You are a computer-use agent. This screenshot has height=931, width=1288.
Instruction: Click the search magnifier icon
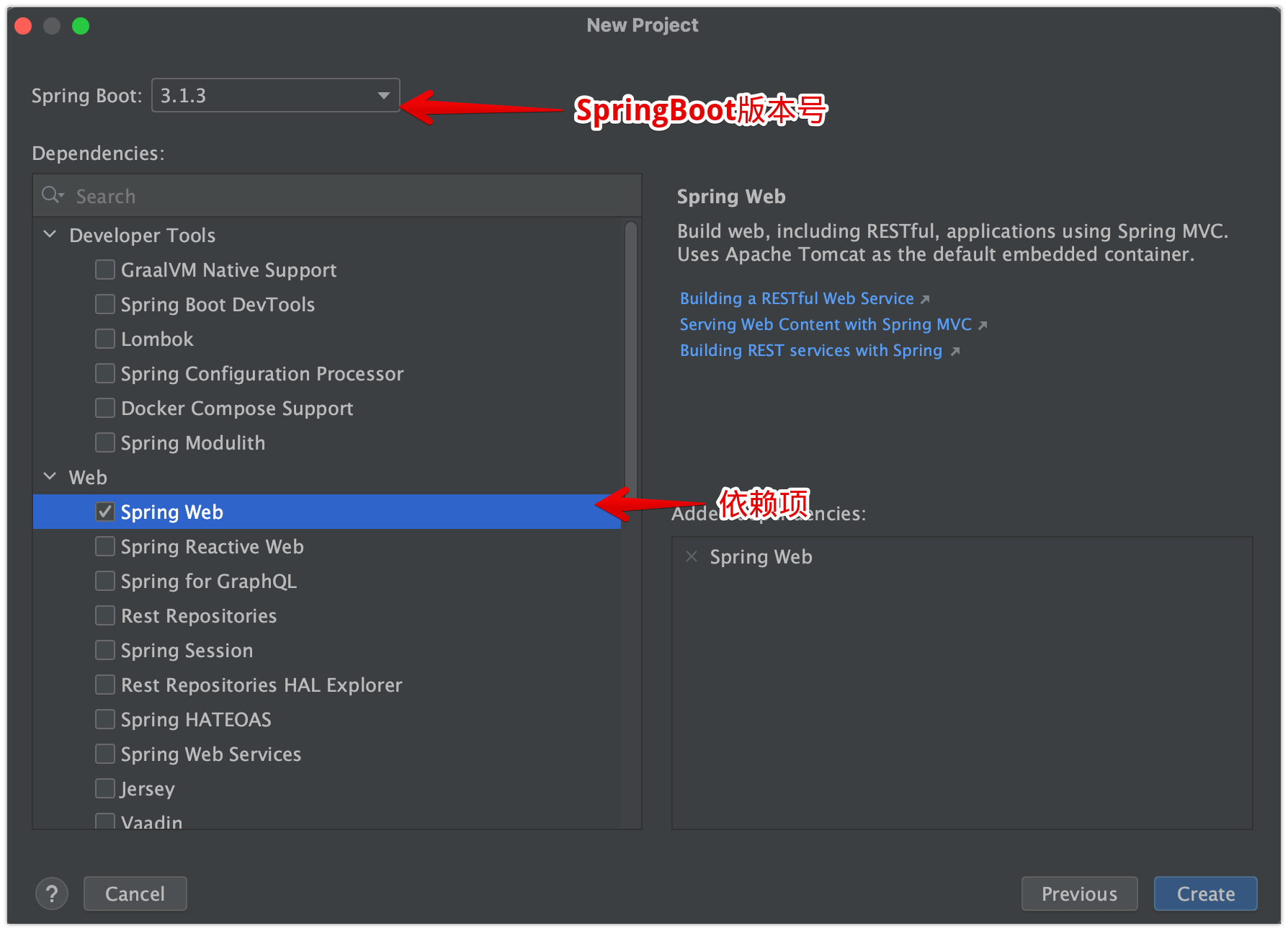coord(52,195)
